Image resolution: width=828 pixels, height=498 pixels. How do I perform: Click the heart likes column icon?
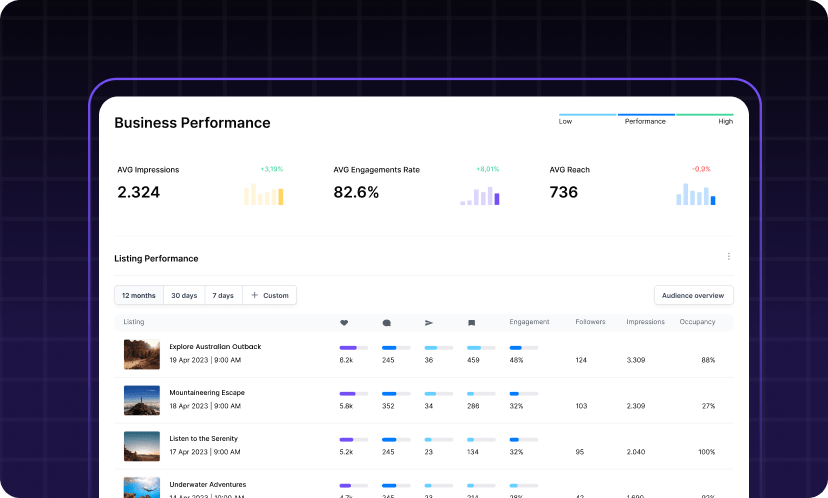pos(344,323)
